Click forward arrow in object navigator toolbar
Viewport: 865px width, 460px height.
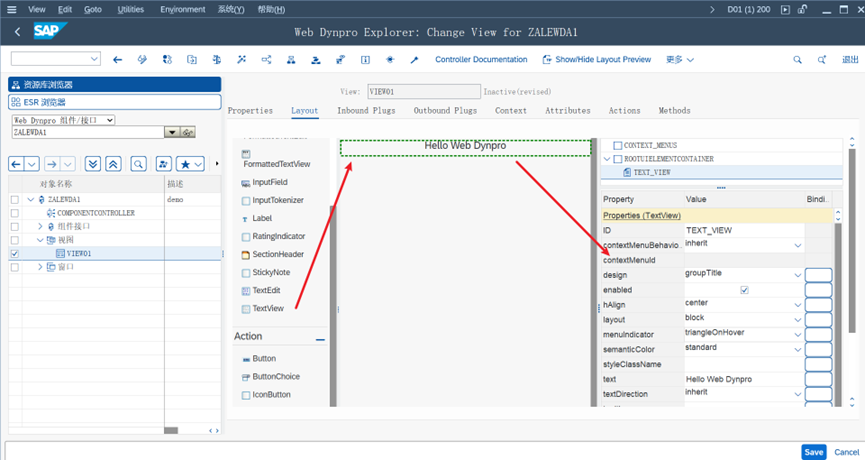click(x=52, y=164)
